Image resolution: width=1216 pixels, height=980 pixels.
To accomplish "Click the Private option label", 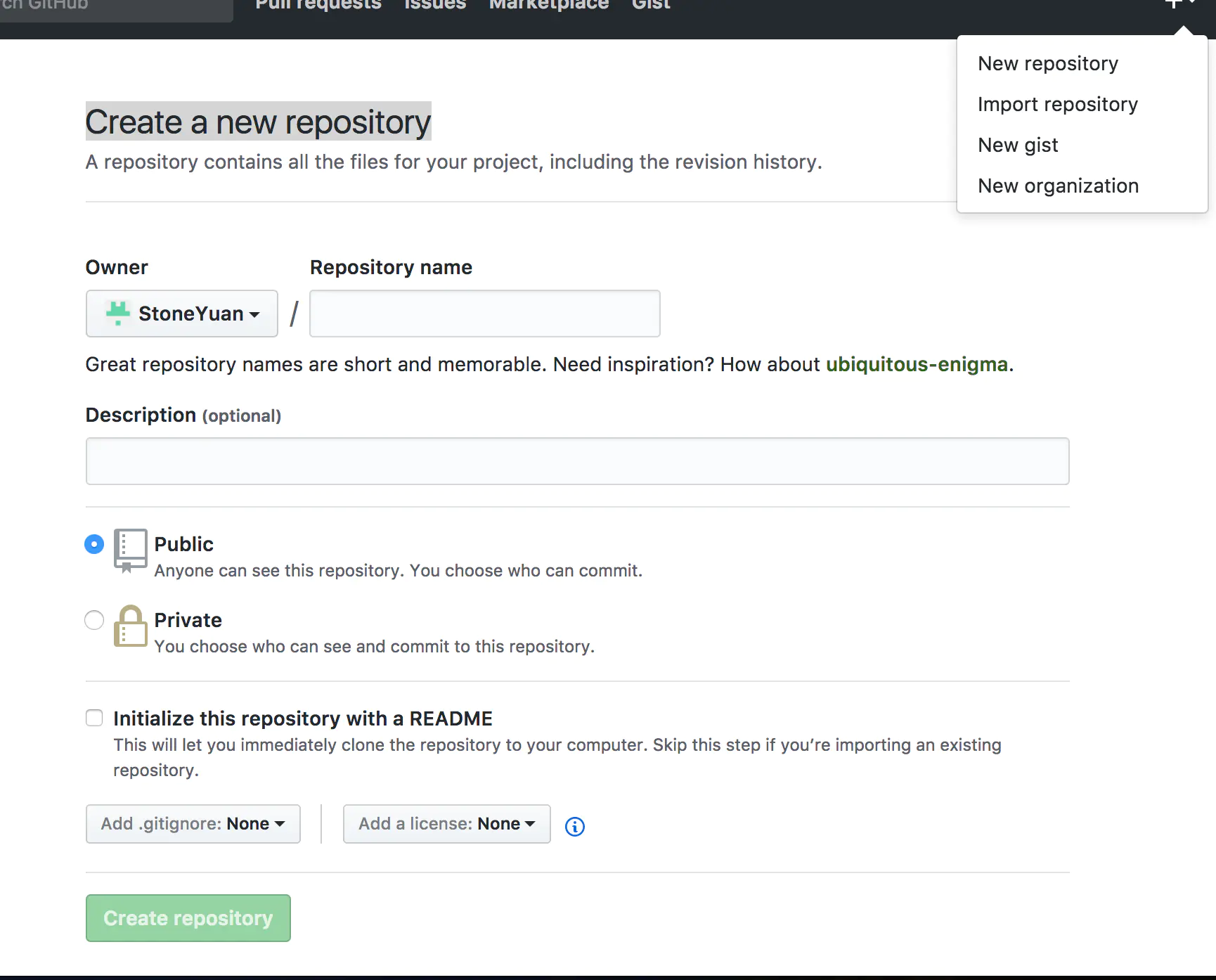I will coord(188,620).
